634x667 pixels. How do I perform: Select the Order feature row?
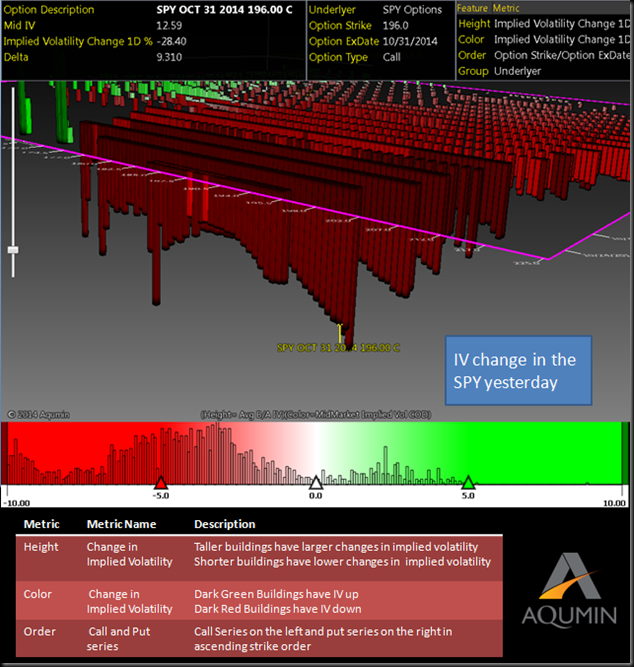(543, 55)
